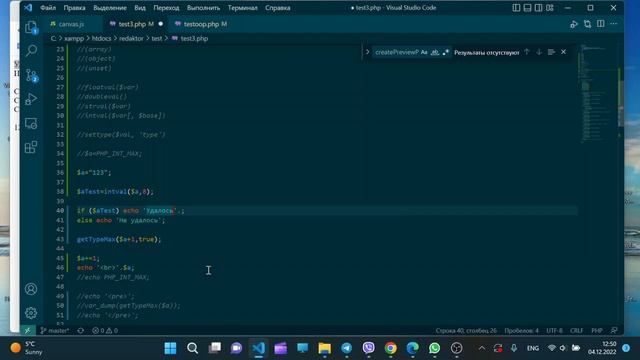
Task: Open the Выделение menu
Action: point(110,8)
